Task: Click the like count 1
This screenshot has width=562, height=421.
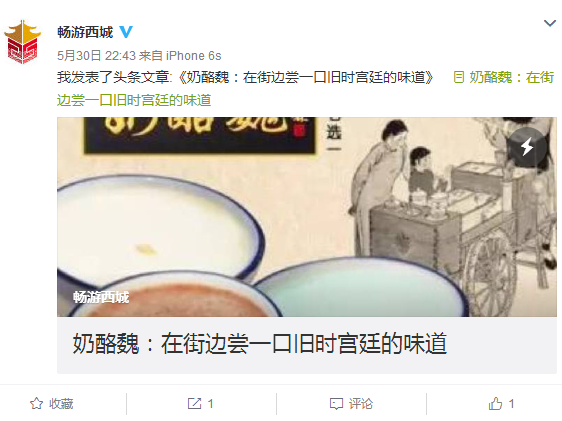Action: [x=511, y=404]
